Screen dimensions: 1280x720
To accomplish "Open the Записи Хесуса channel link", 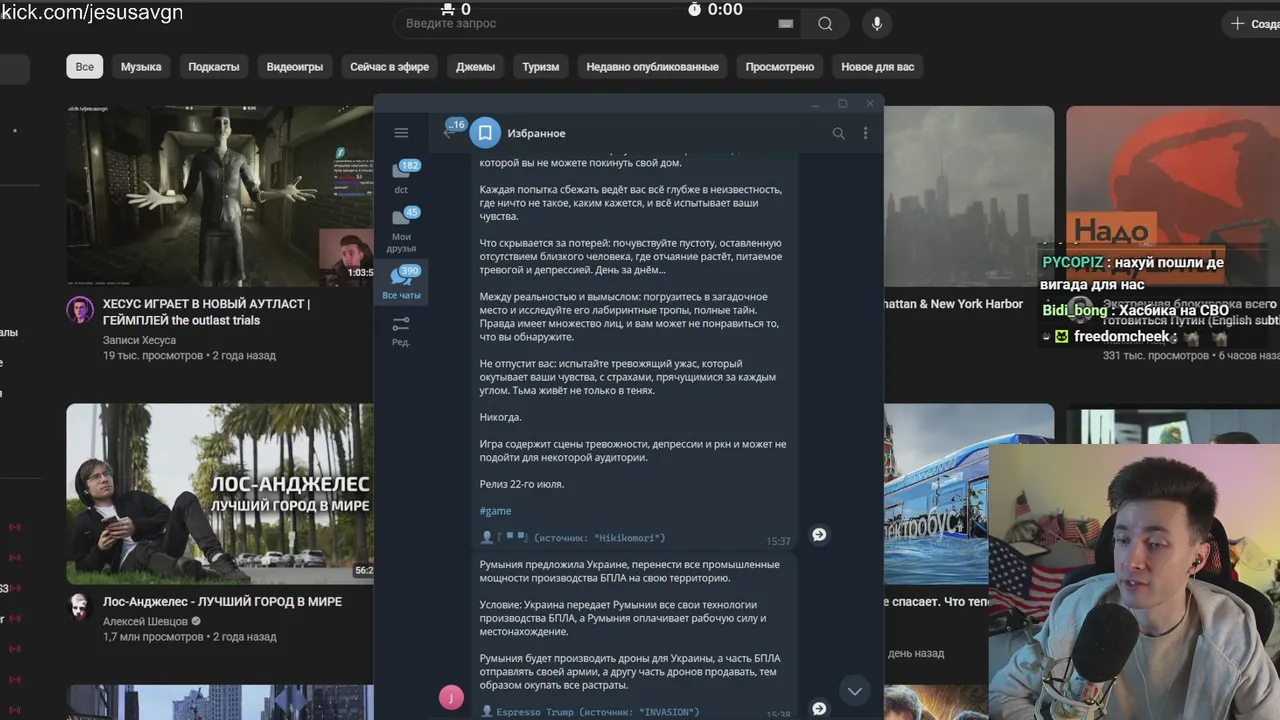I will [x=139, y=340].
